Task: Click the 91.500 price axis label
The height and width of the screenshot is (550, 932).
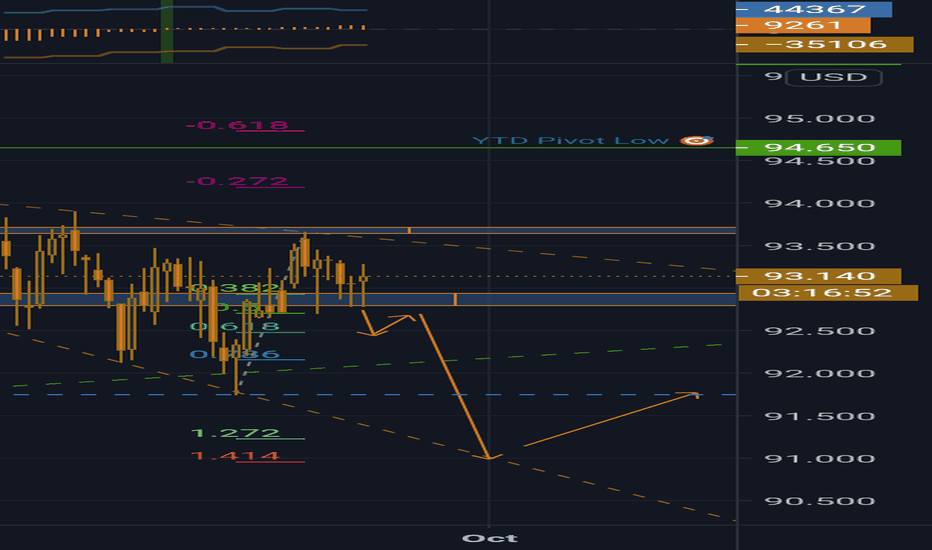Action: coord(820,416)
